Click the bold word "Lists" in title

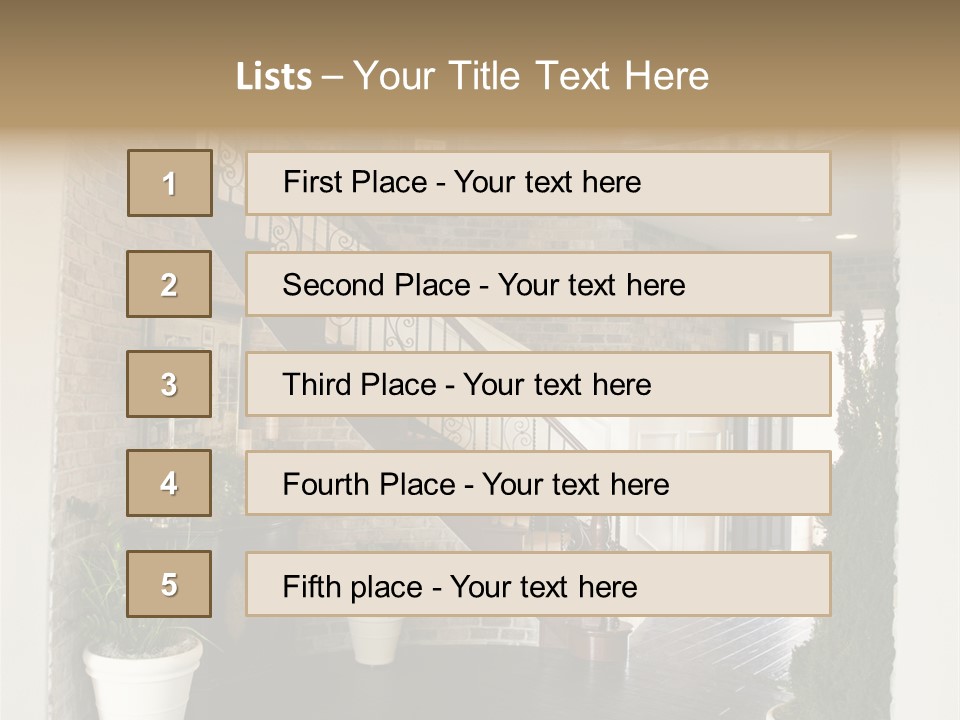[273, 76]
